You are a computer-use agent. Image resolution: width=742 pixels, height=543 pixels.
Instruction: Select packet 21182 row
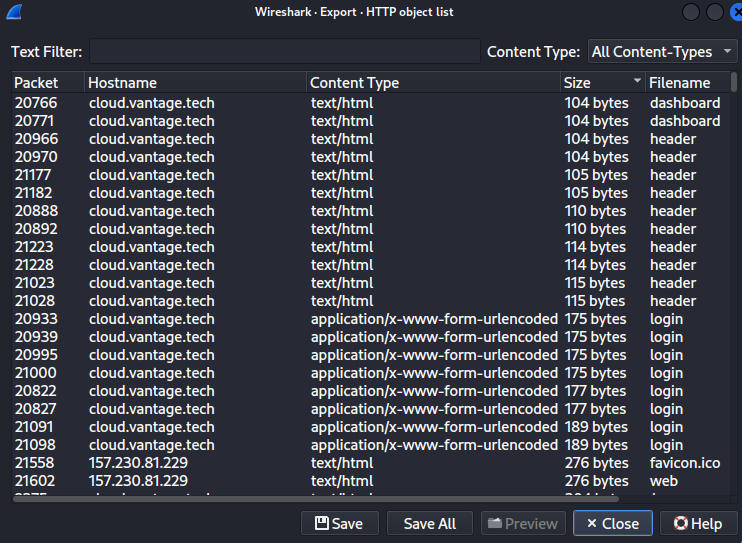pos(371,193)
